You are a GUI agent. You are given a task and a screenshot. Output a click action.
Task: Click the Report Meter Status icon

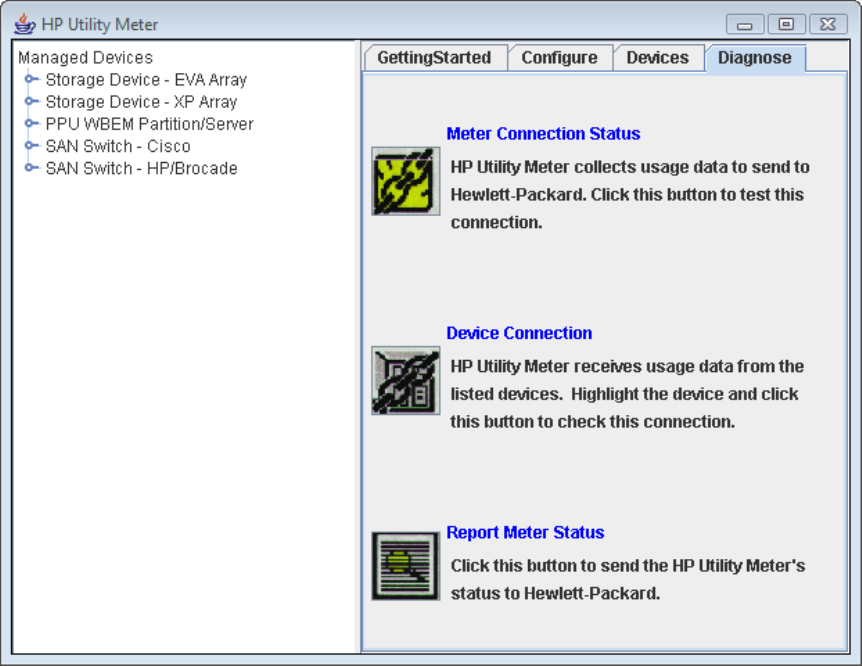click(x=406, y=566)
